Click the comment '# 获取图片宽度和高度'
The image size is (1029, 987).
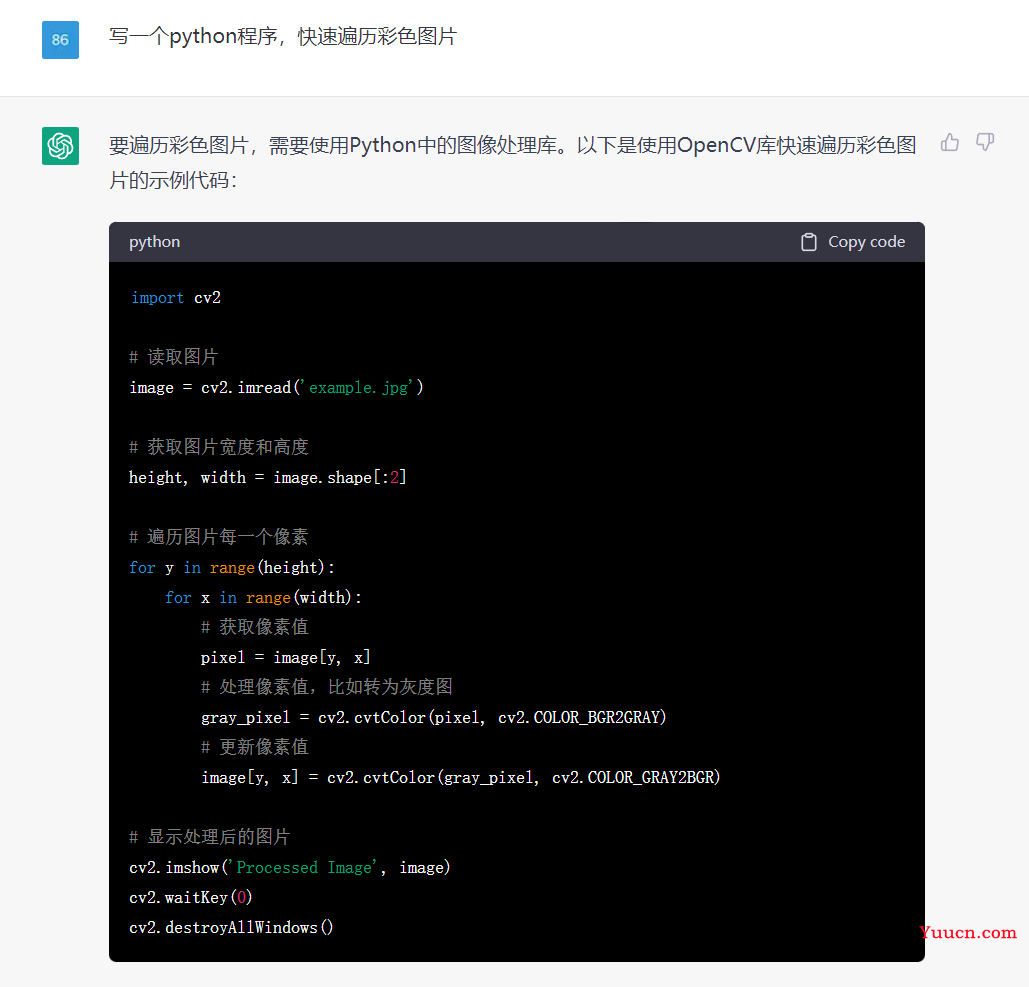click(x=219, y=448)
